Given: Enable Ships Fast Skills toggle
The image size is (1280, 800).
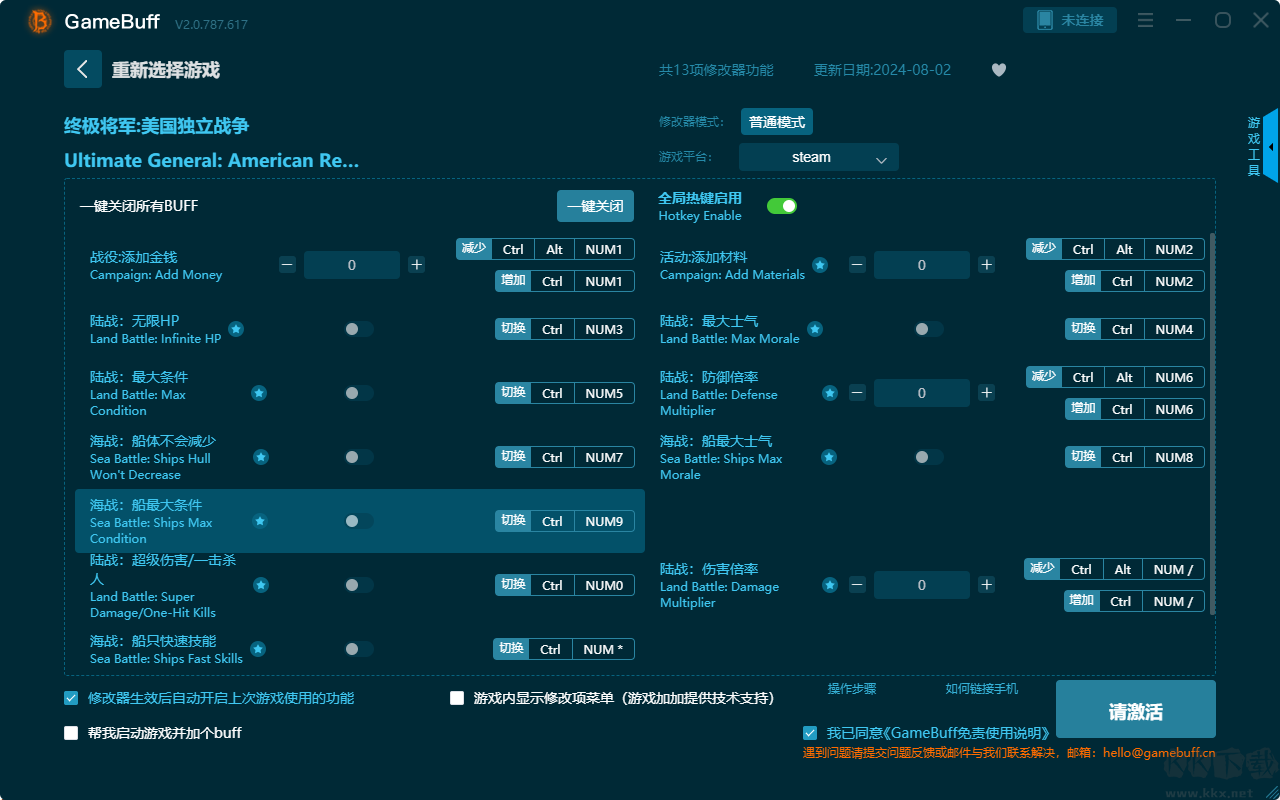Looking at the screenshot, I should (359, 649).
